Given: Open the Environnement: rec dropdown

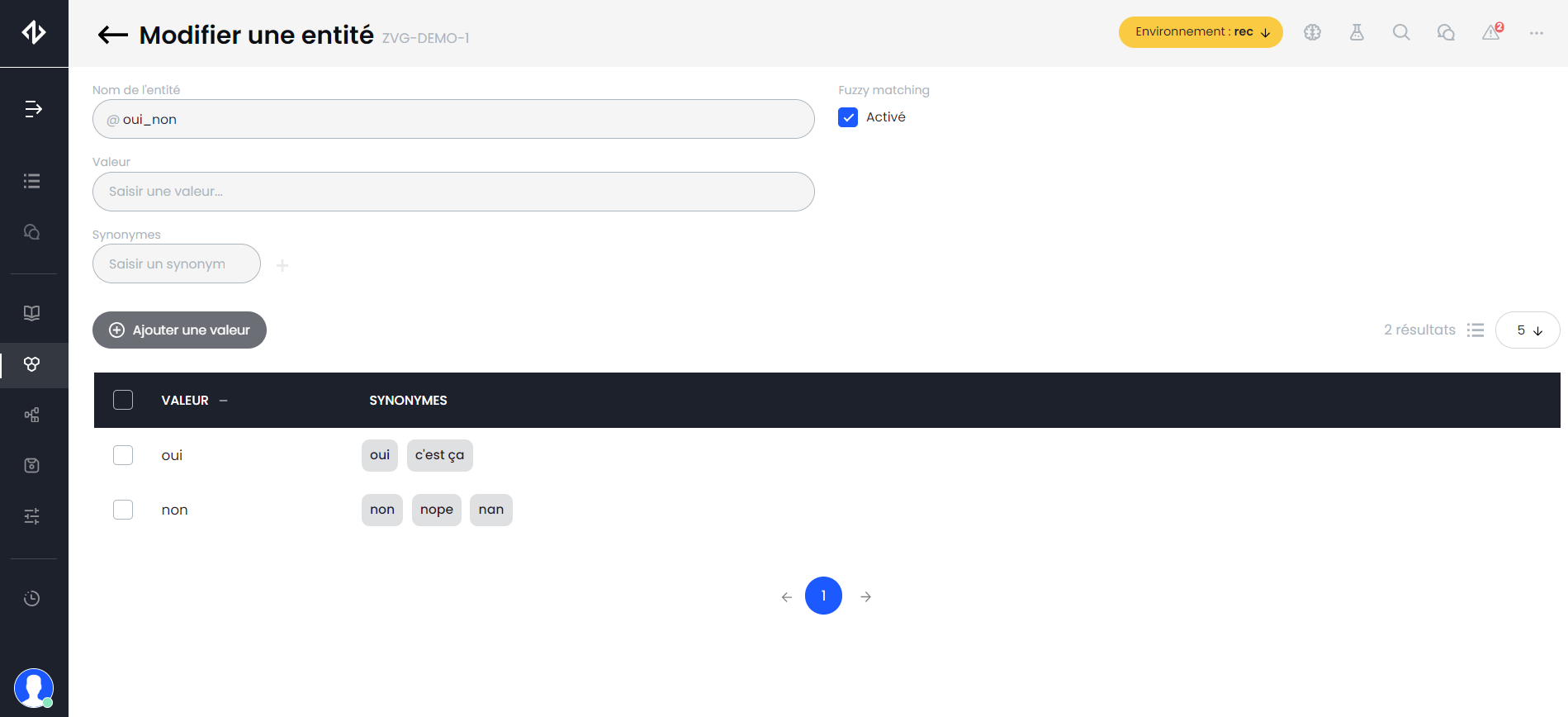Looking at the screenshot, I should click(1200, 32).
